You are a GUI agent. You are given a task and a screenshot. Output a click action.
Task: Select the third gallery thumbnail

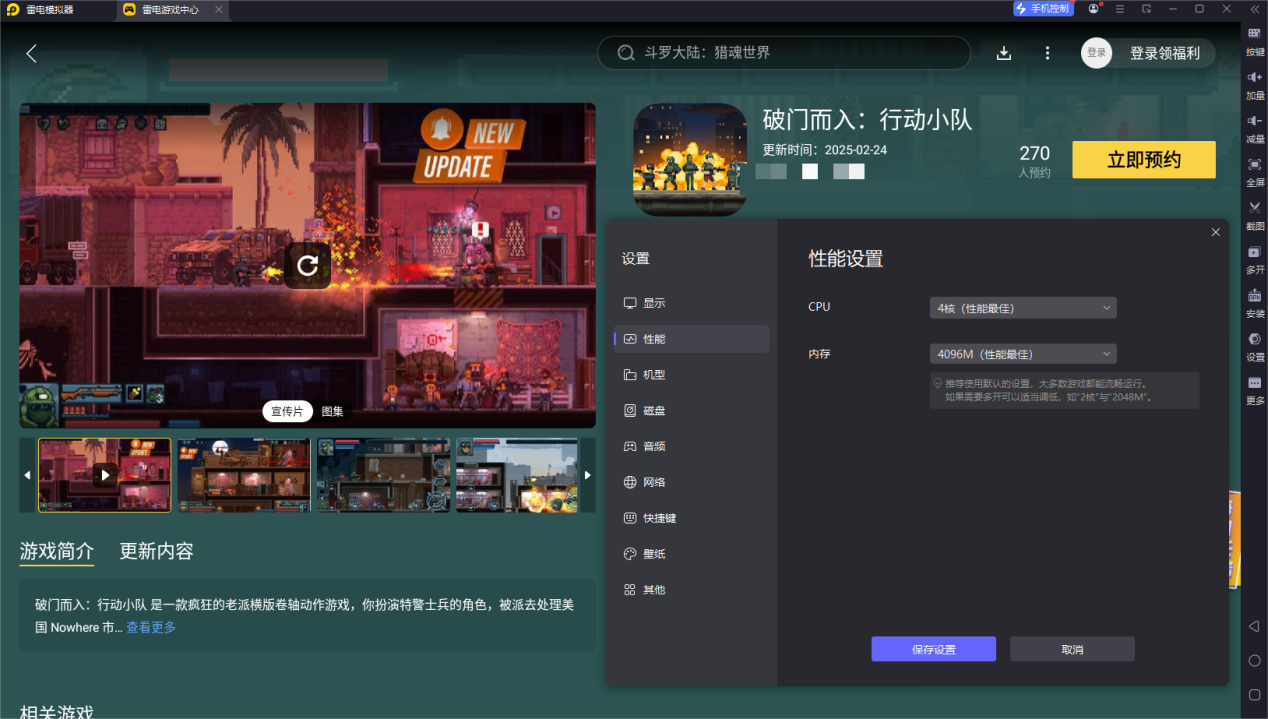(383, 475)
